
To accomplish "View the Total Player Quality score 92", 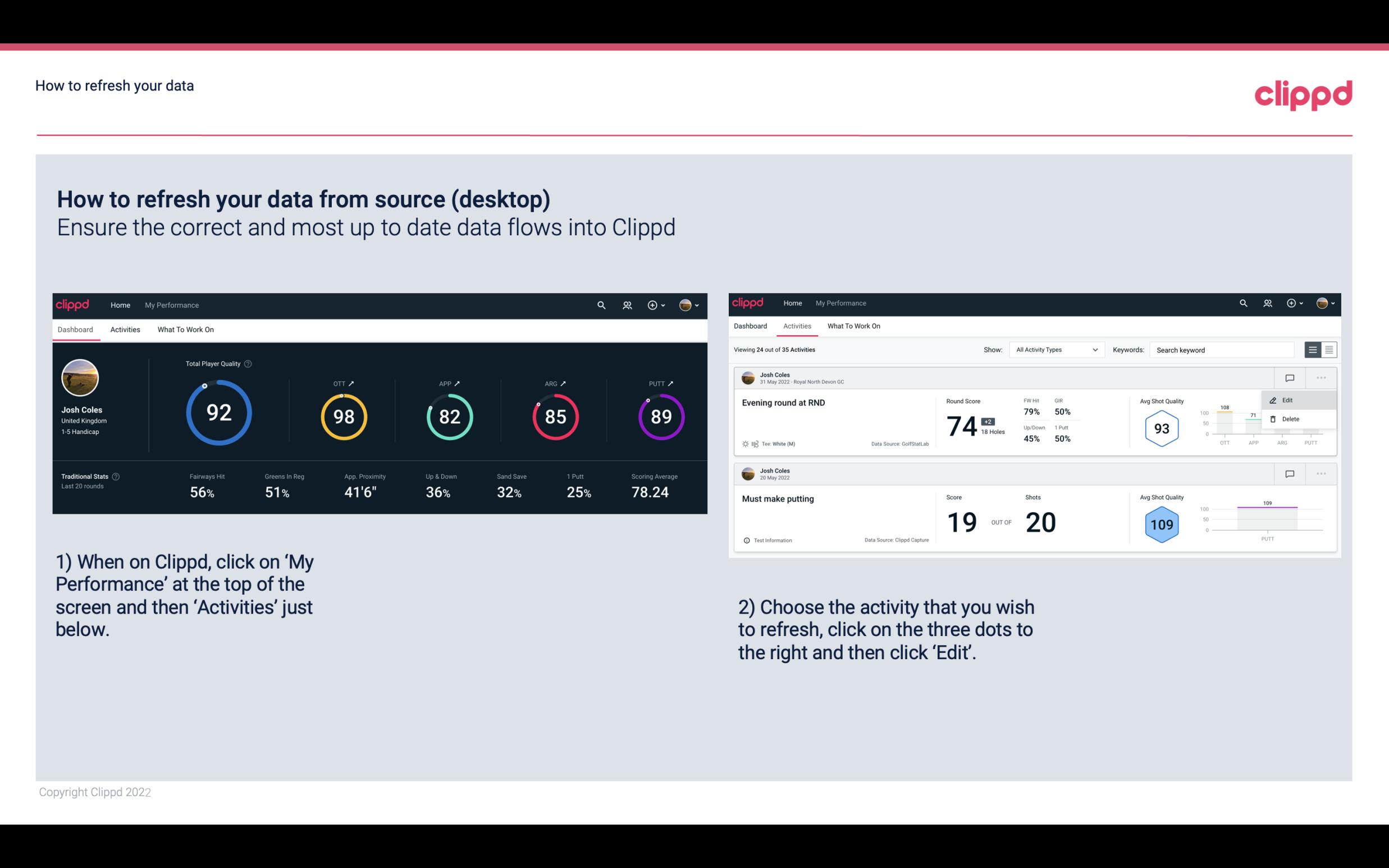I will 218,414.
